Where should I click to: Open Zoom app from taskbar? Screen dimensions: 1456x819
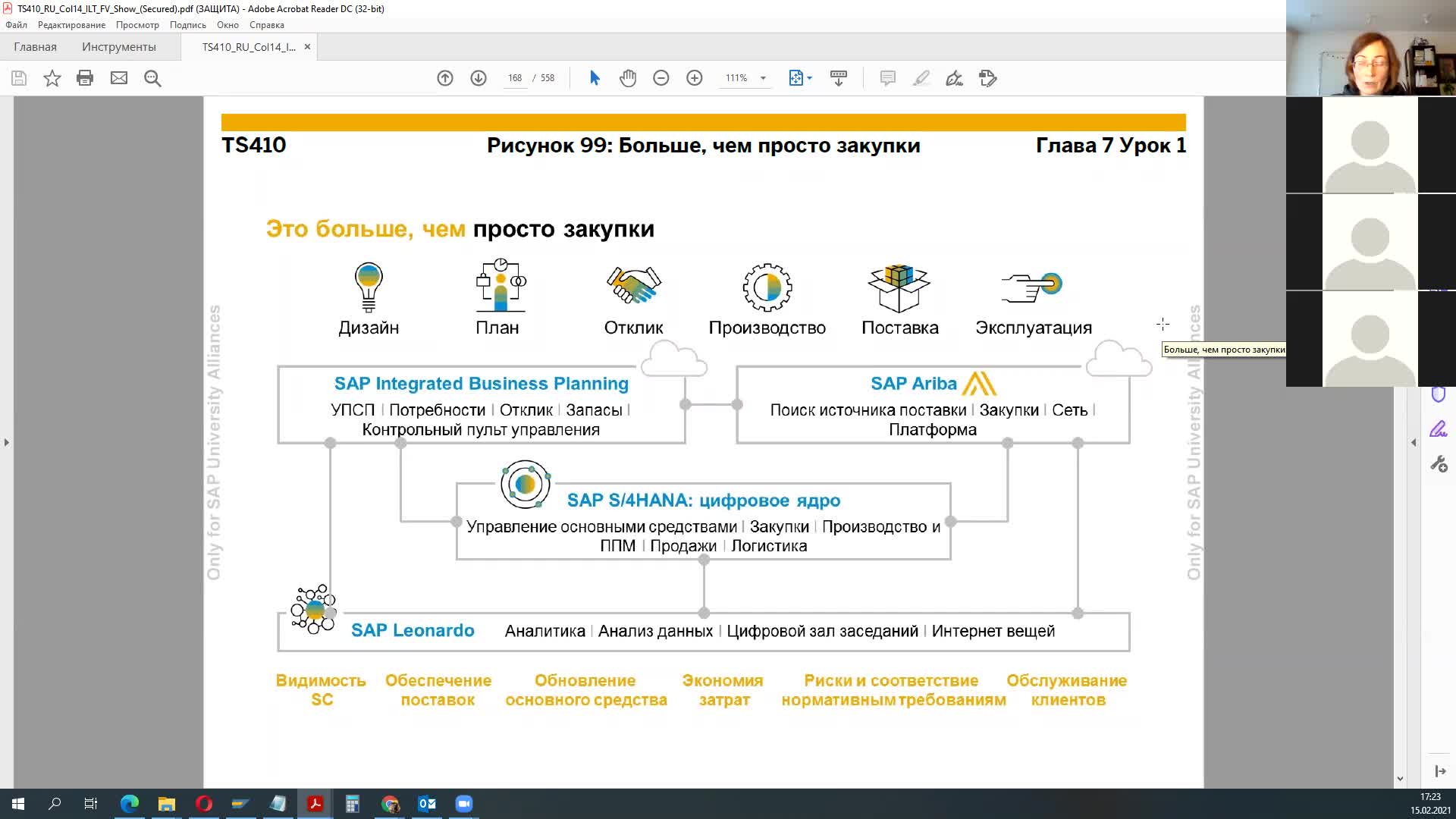[x=464, y=804]
